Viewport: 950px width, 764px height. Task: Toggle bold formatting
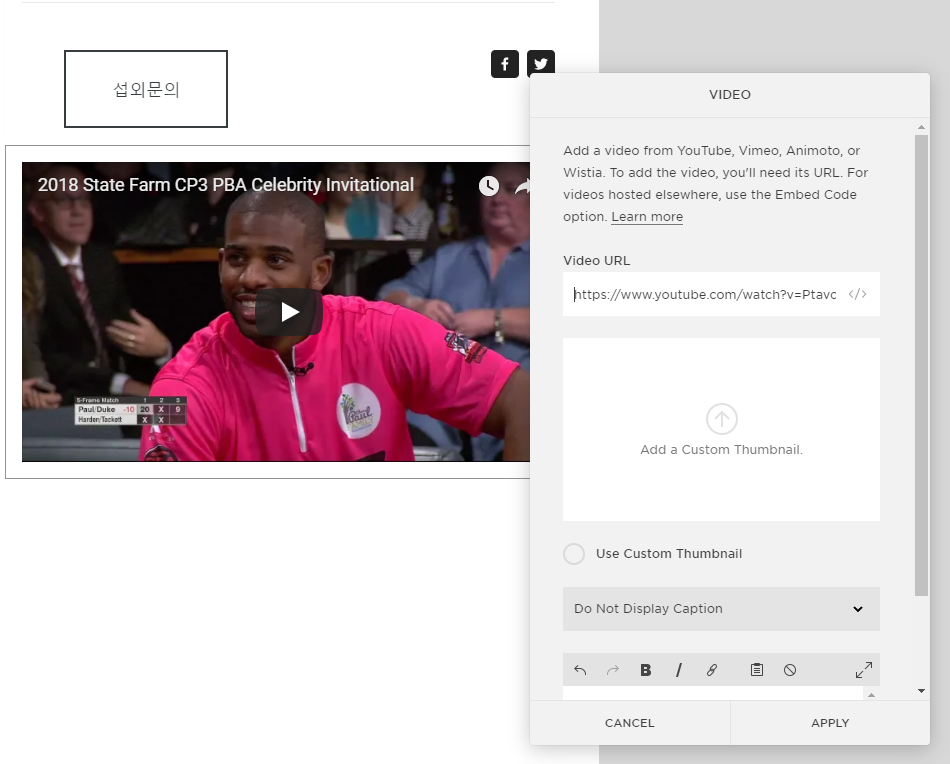pyautogui.click(x=646, y=670)
